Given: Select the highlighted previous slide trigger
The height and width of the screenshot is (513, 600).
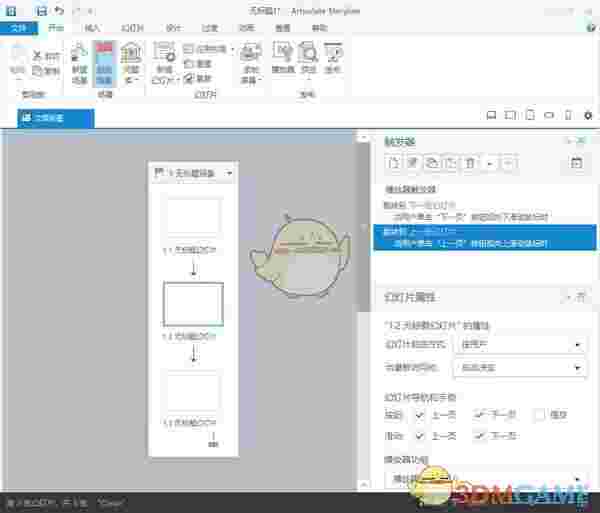Looking at the screenshot, I should [x=485, y=237].
